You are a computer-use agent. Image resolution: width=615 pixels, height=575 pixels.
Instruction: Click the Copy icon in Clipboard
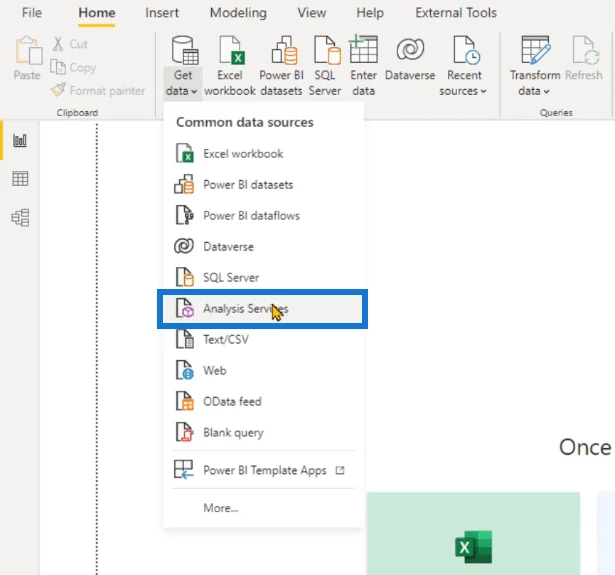(58, 67)
